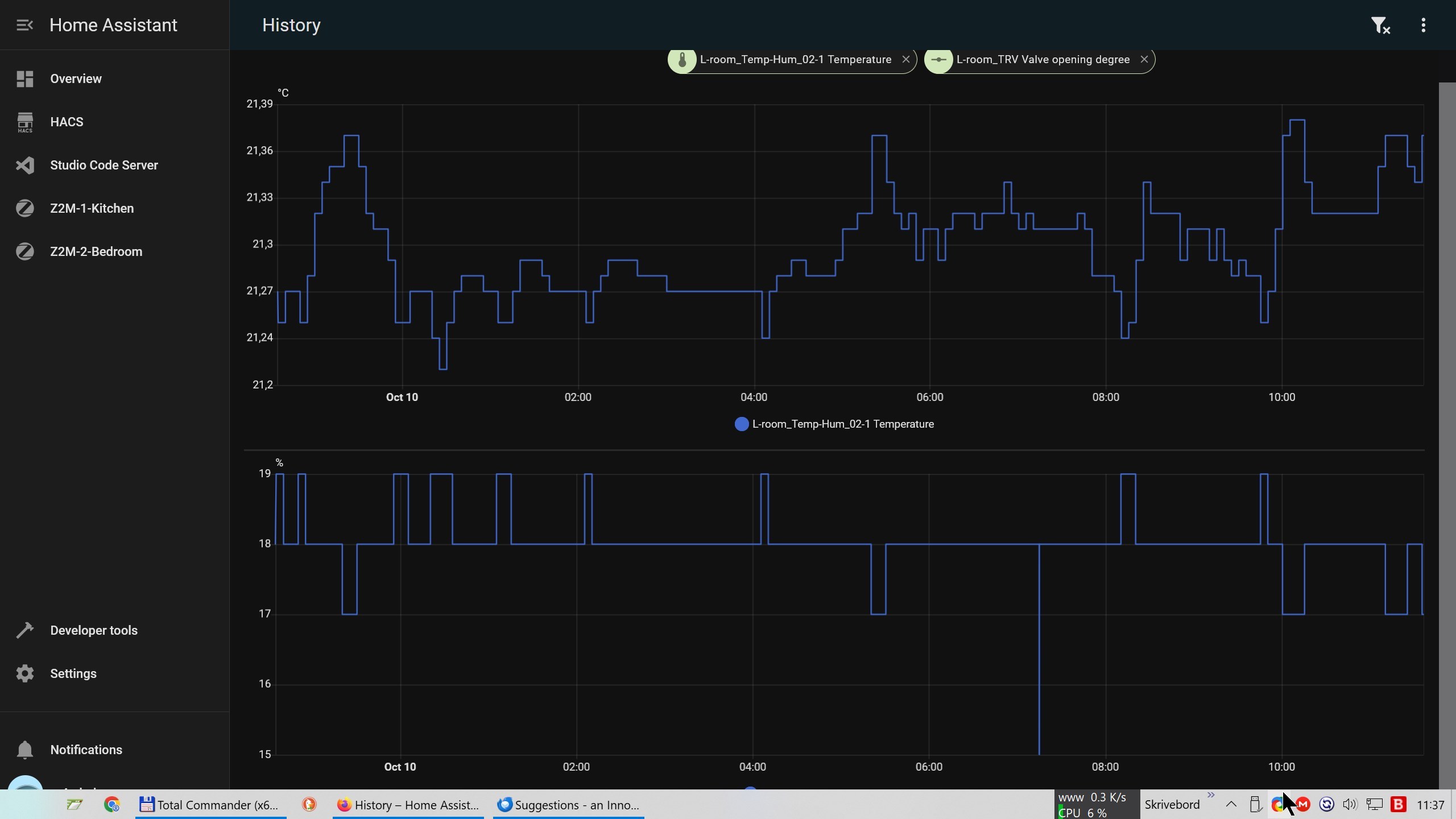Open Developer tools
1456x819 pixels.
[93, 630]
